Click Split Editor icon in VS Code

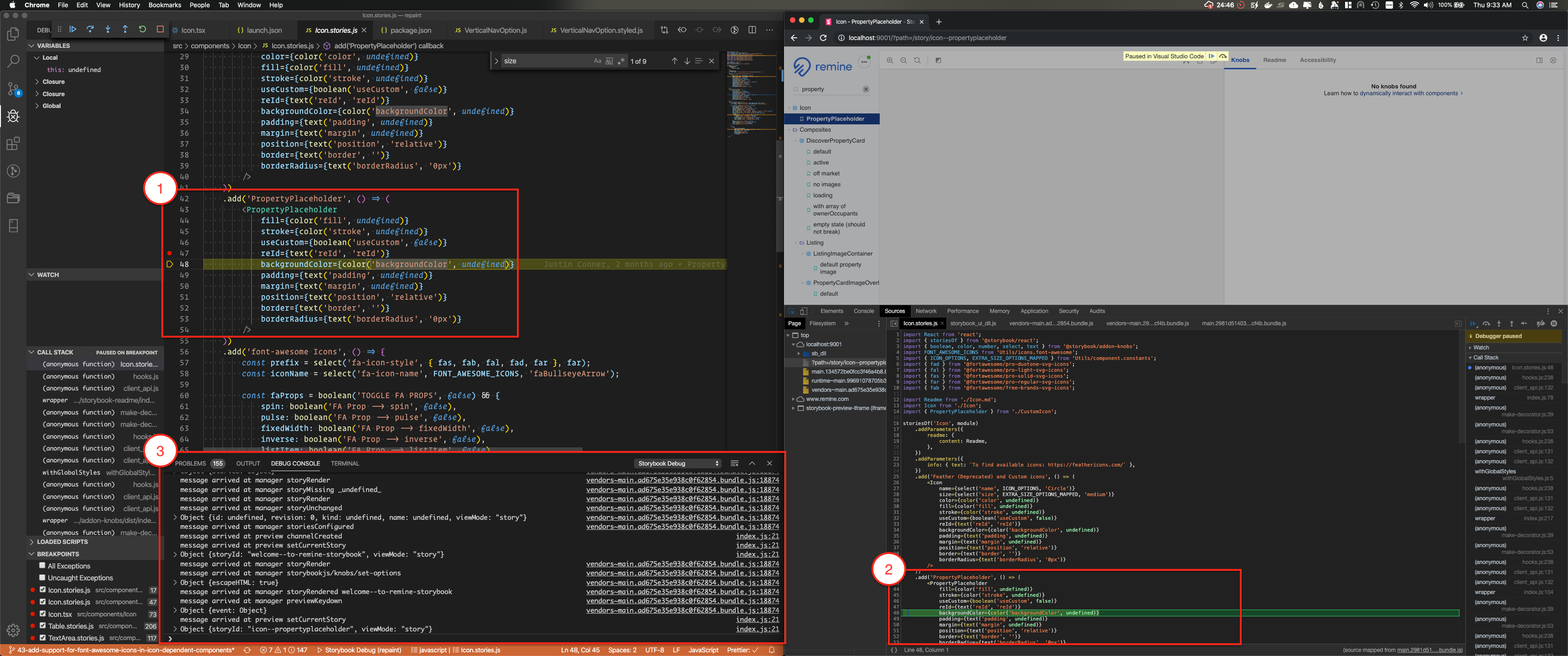click(753, 30)
